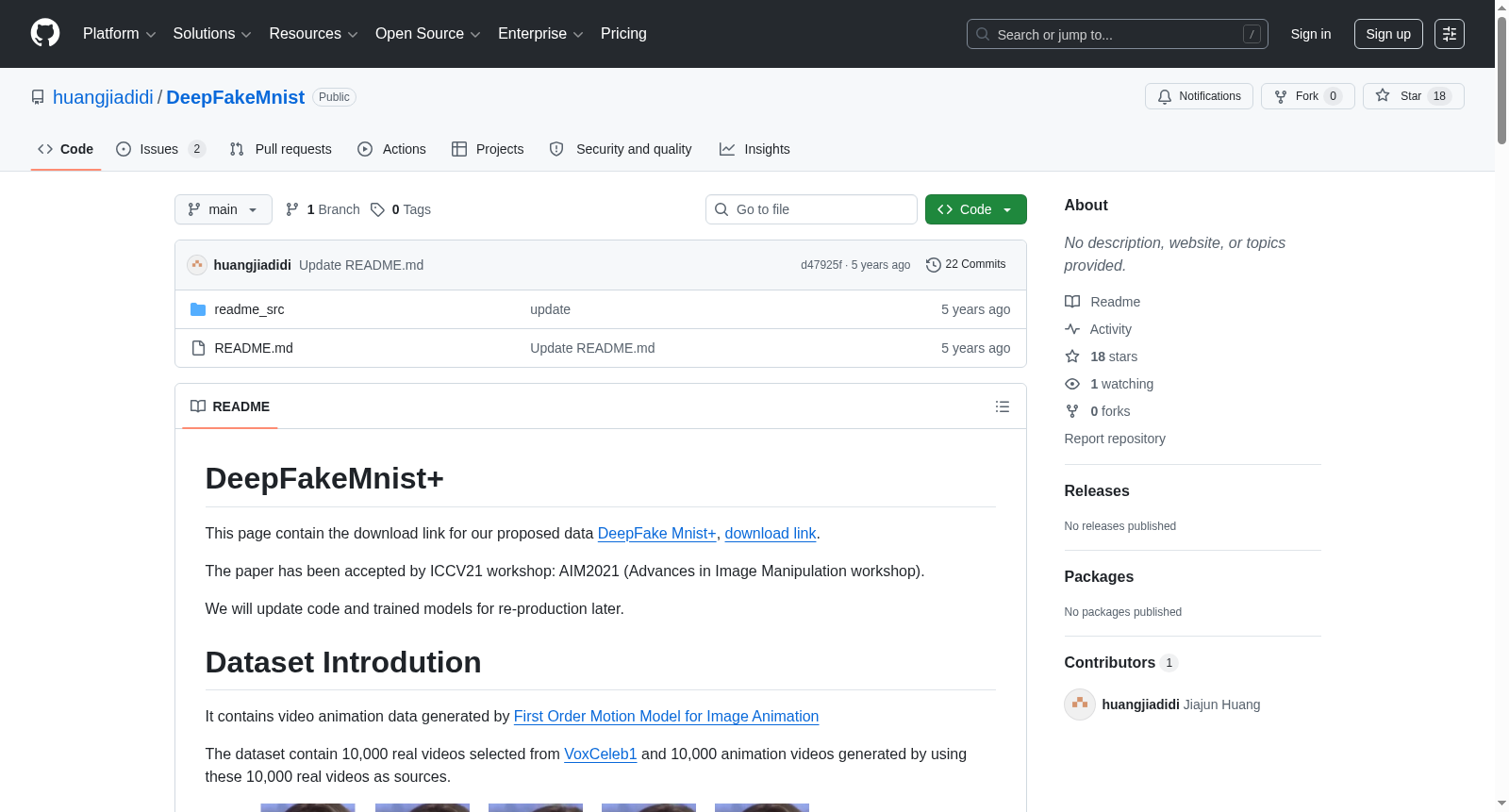Open the d47925f commit hash link
The width and height of the screenshot is (1509, 812).
coord(821,265)
